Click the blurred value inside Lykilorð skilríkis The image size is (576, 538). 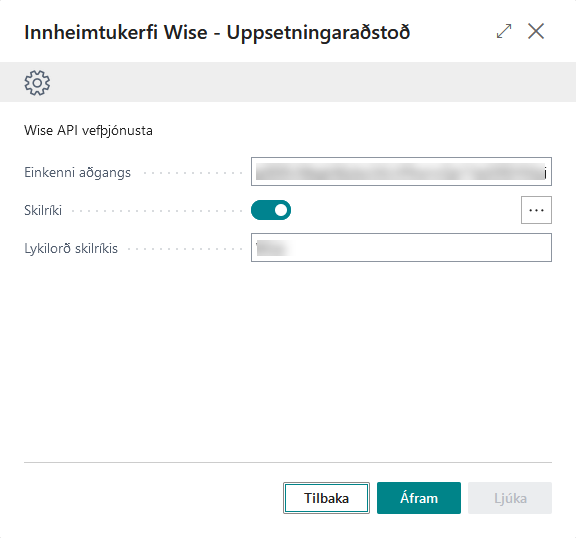pos(273,248)
